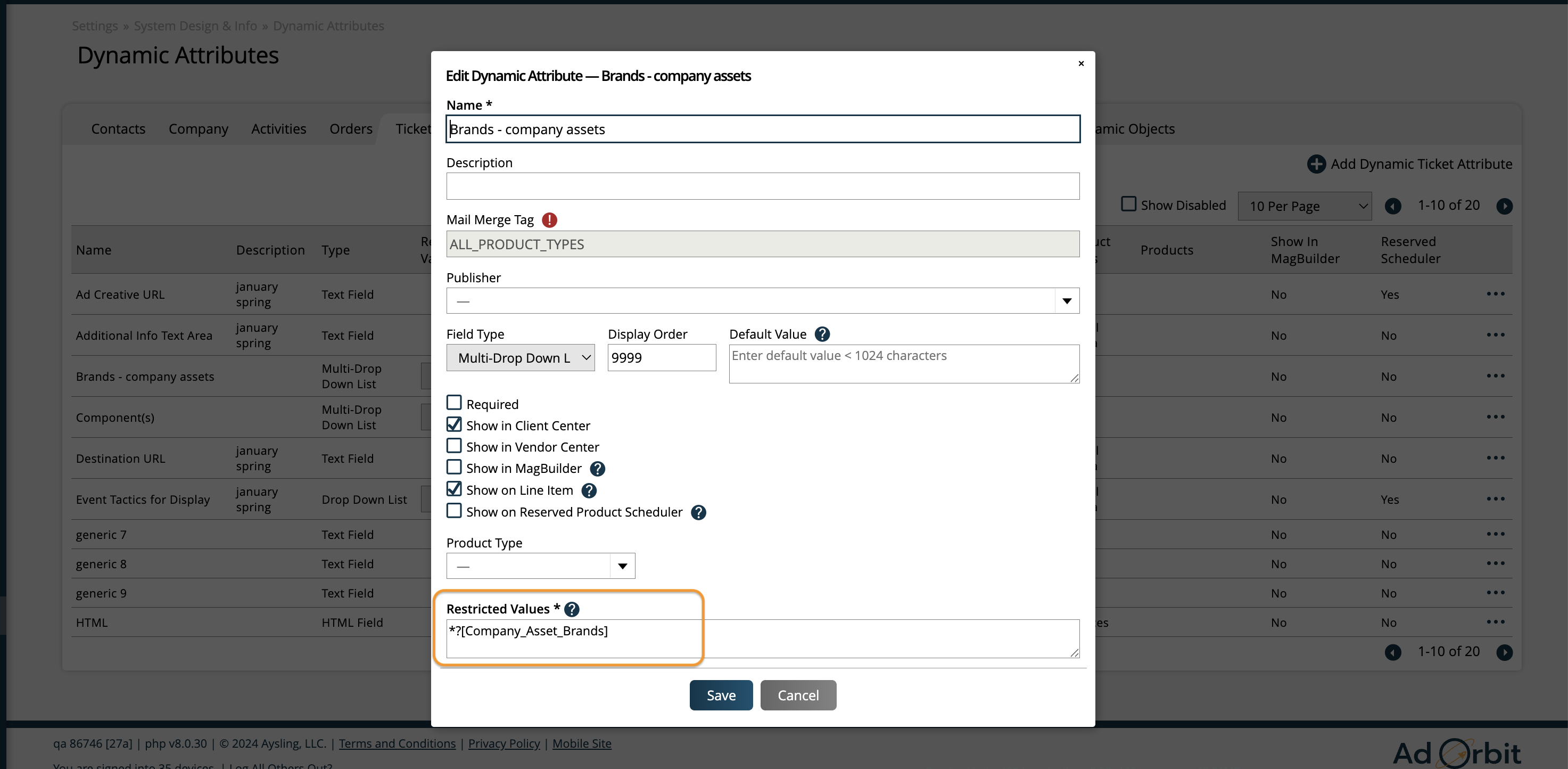Click the Mail Merge Tag red warning icon

549,220
